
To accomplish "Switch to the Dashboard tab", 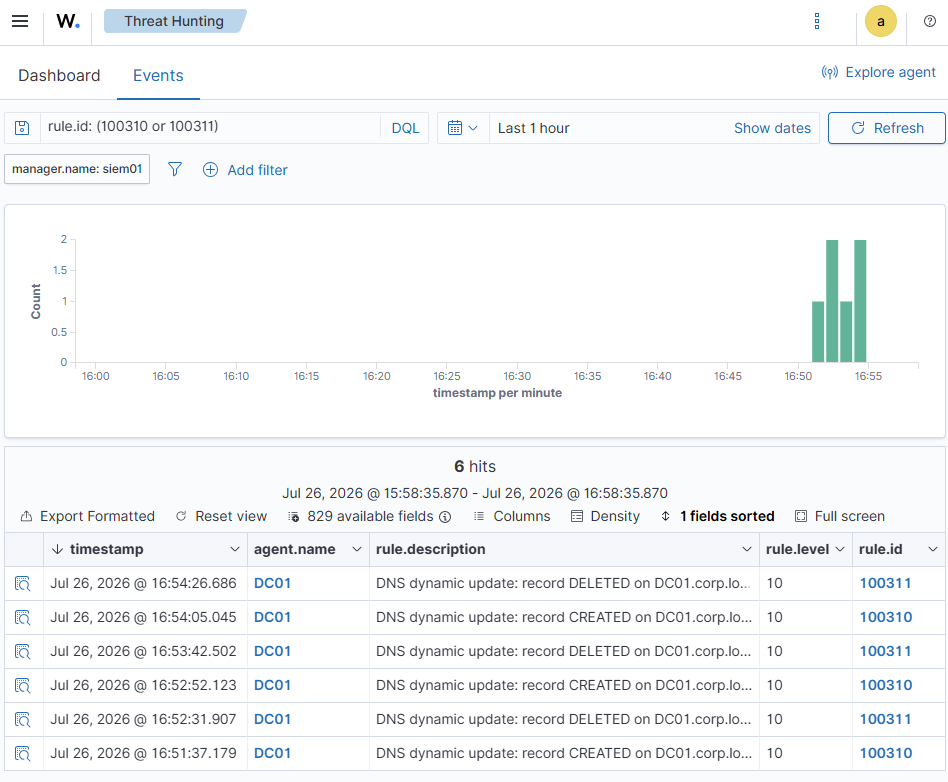I will [x=59, y=76].
